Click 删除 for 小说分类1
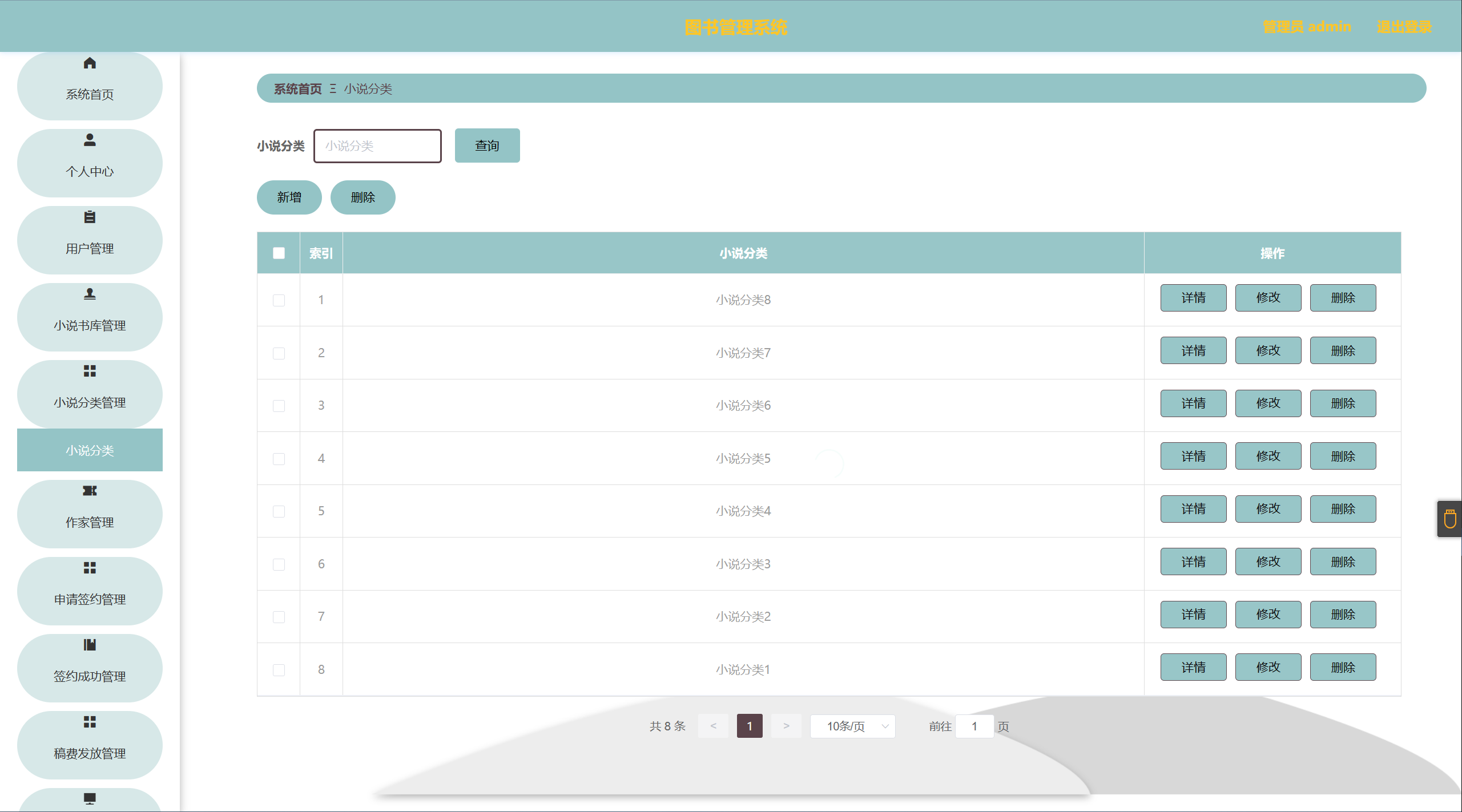The image size is (1462, 812). 1343,667
